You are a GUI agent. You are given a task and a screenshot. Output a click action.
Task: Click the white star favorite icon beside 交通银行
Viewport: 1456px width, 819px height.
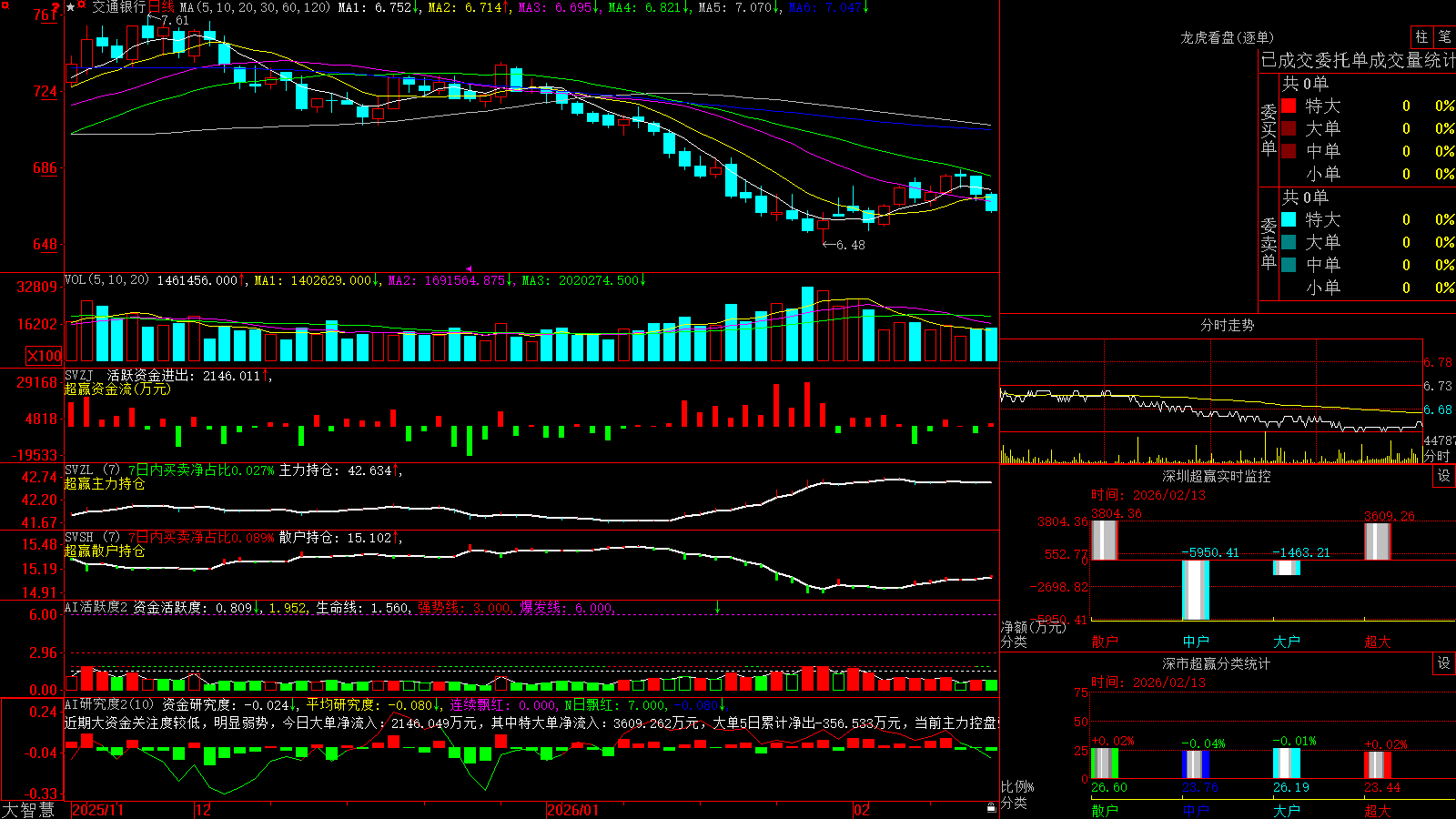(71, 7)
